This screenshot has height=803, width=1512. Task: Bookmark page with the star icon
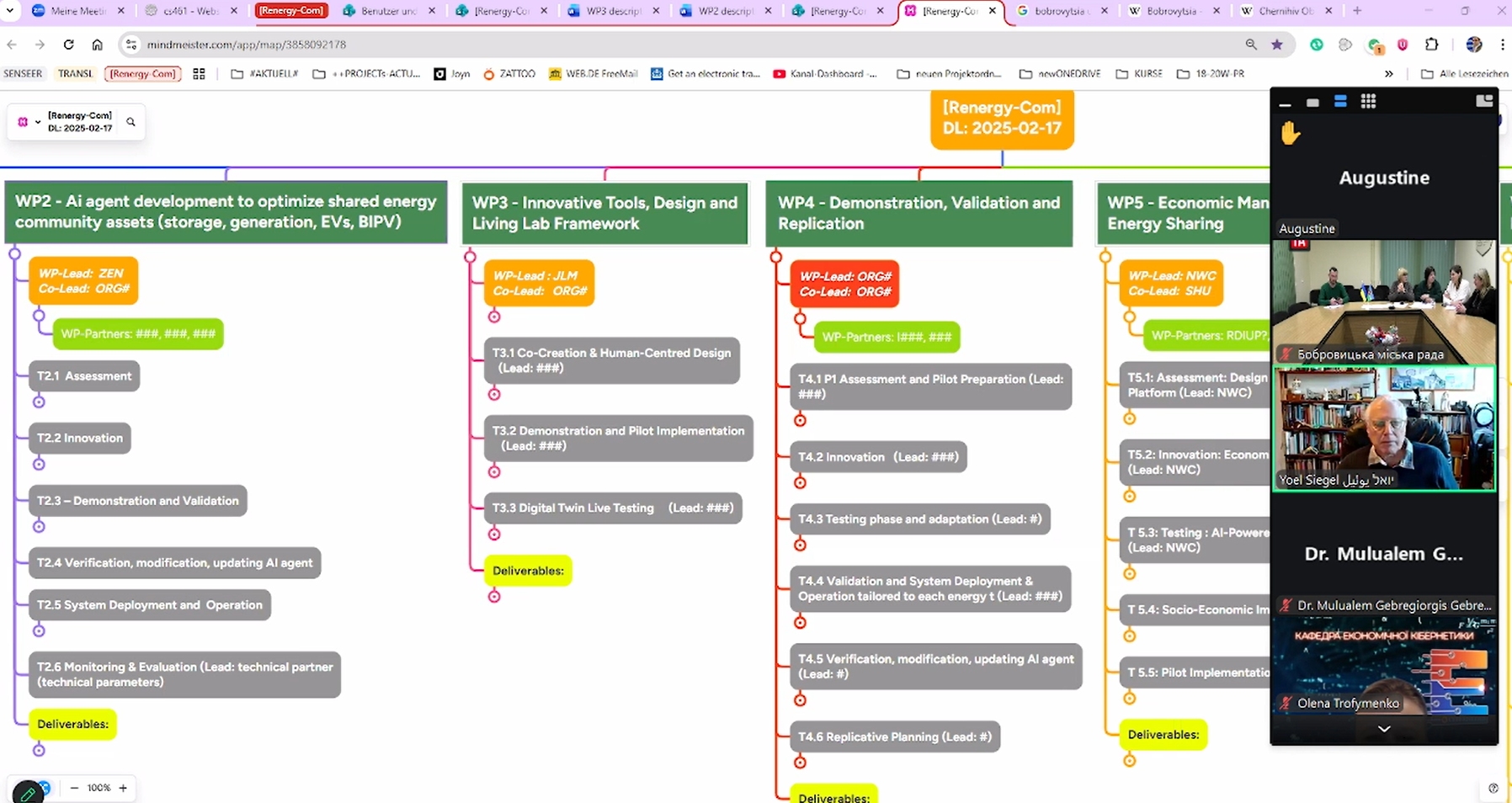(1277, 45)
